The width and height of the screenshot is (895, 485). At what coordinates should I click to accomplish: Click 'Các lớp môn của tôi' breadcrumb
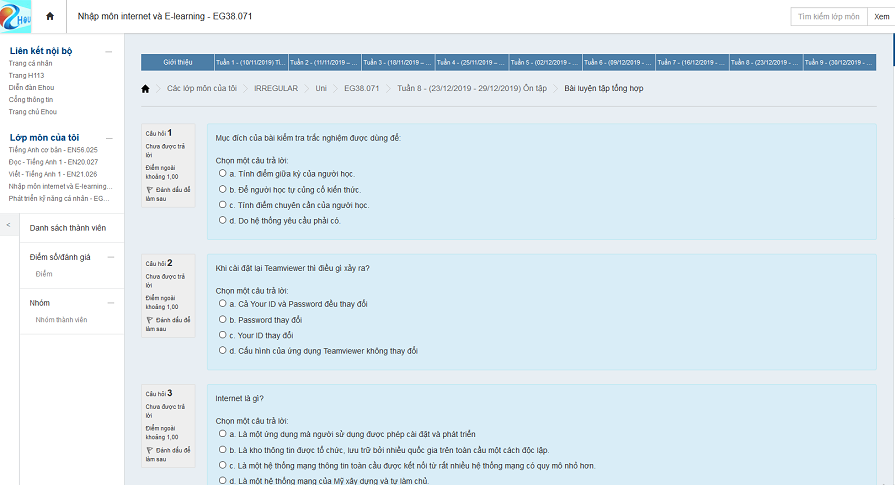point(202,88)
